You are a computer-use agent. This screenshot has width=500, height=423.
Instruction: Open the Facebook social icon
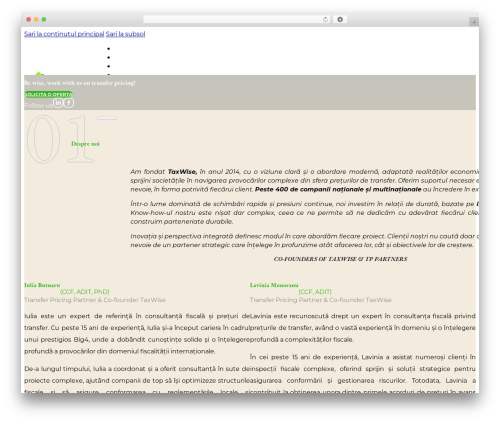point(69,103)
